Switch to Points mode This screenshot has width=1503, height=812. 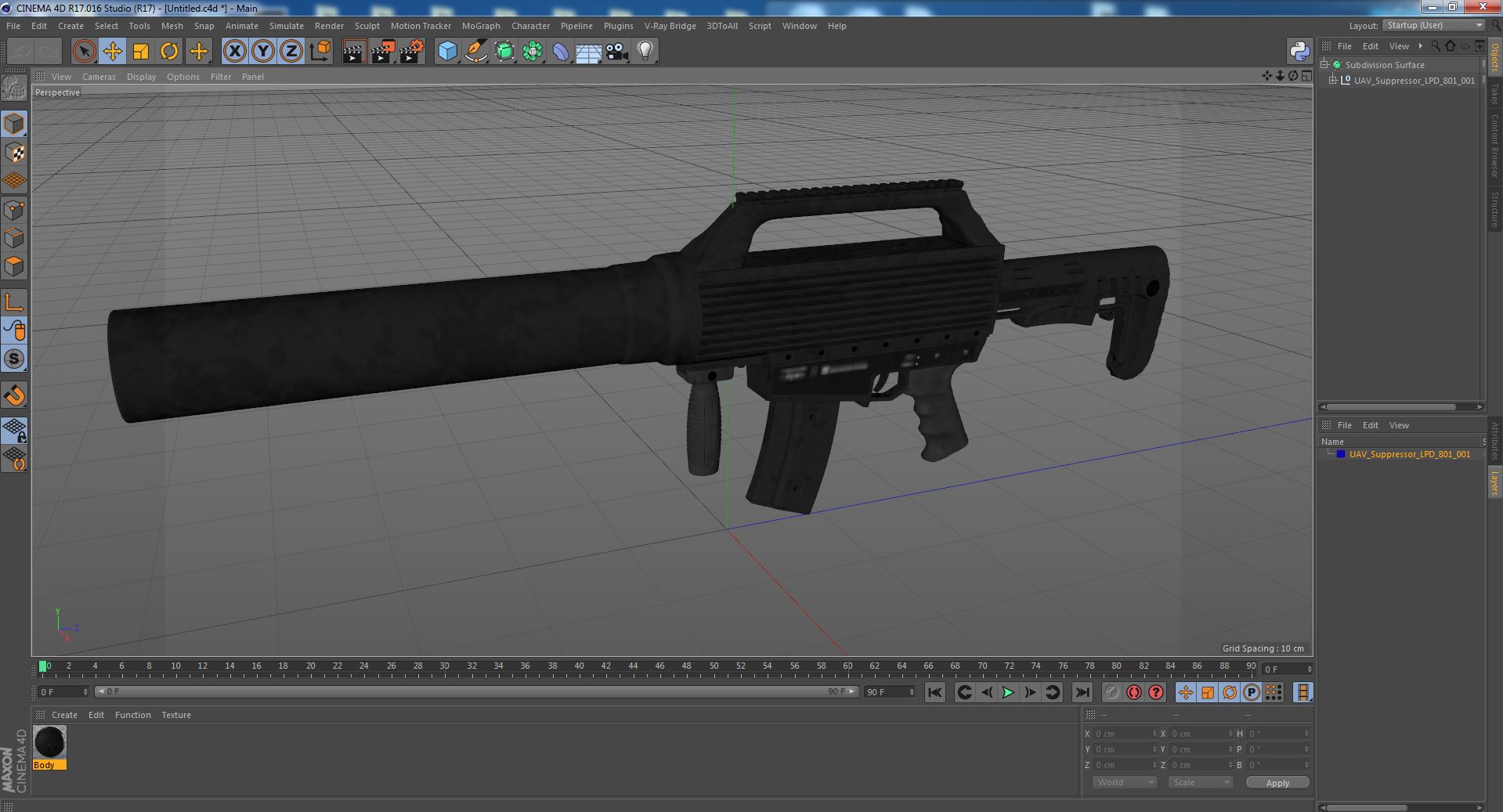click(14, 210)
